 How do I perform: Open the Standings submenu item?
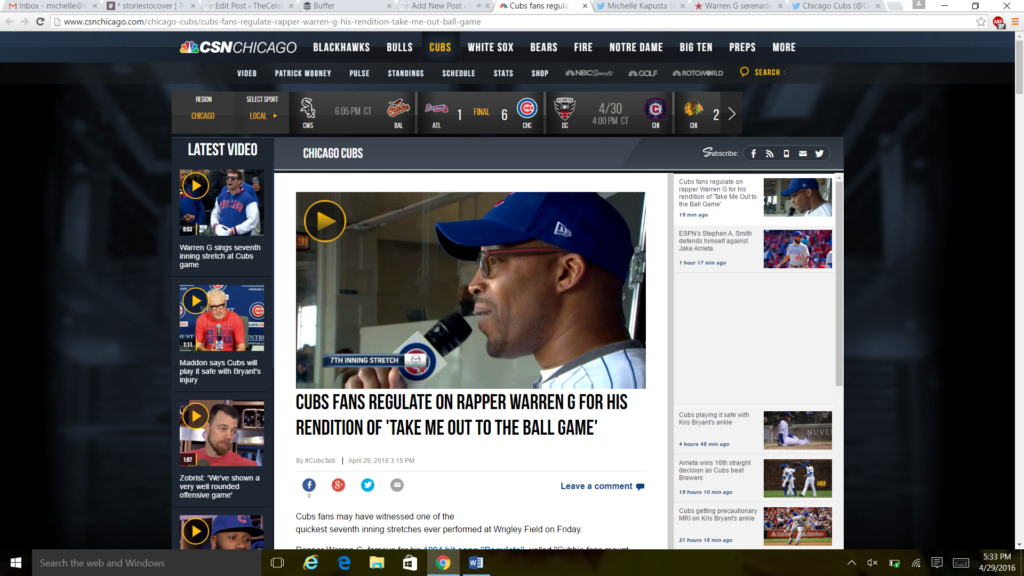coord(406,73)
